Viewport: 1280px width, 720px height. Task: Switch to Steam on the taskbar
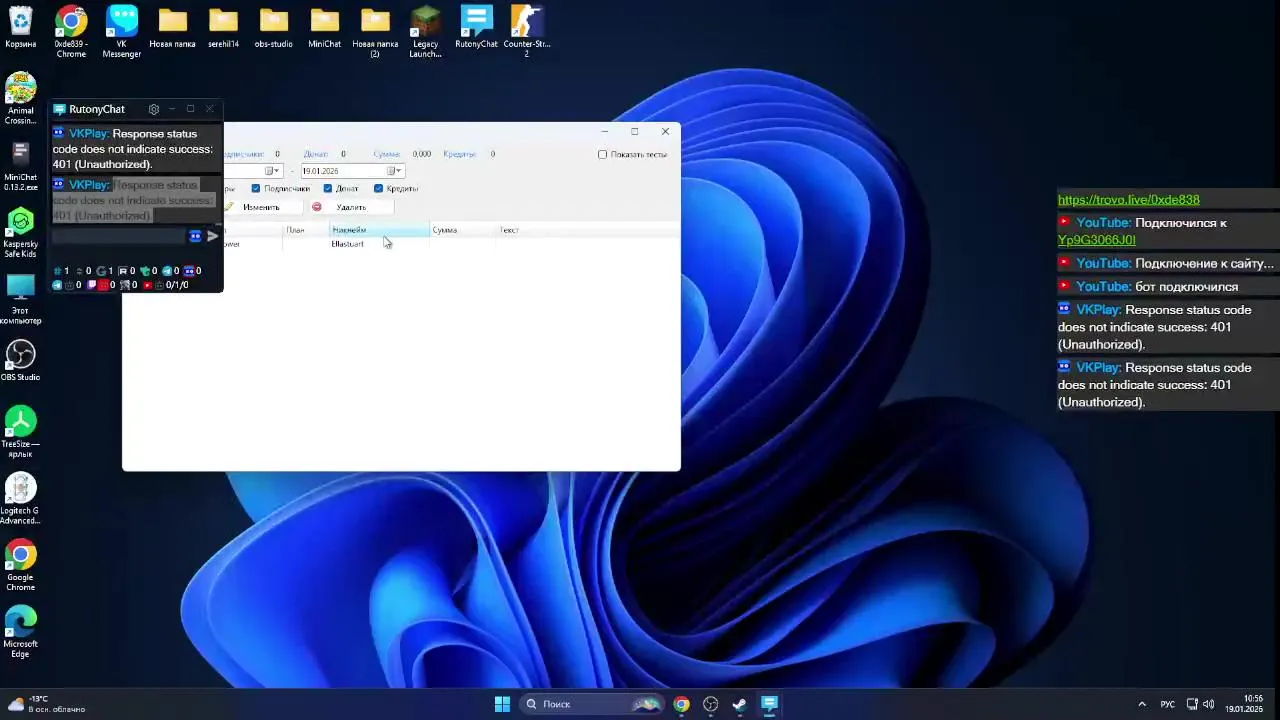point(740,704)
